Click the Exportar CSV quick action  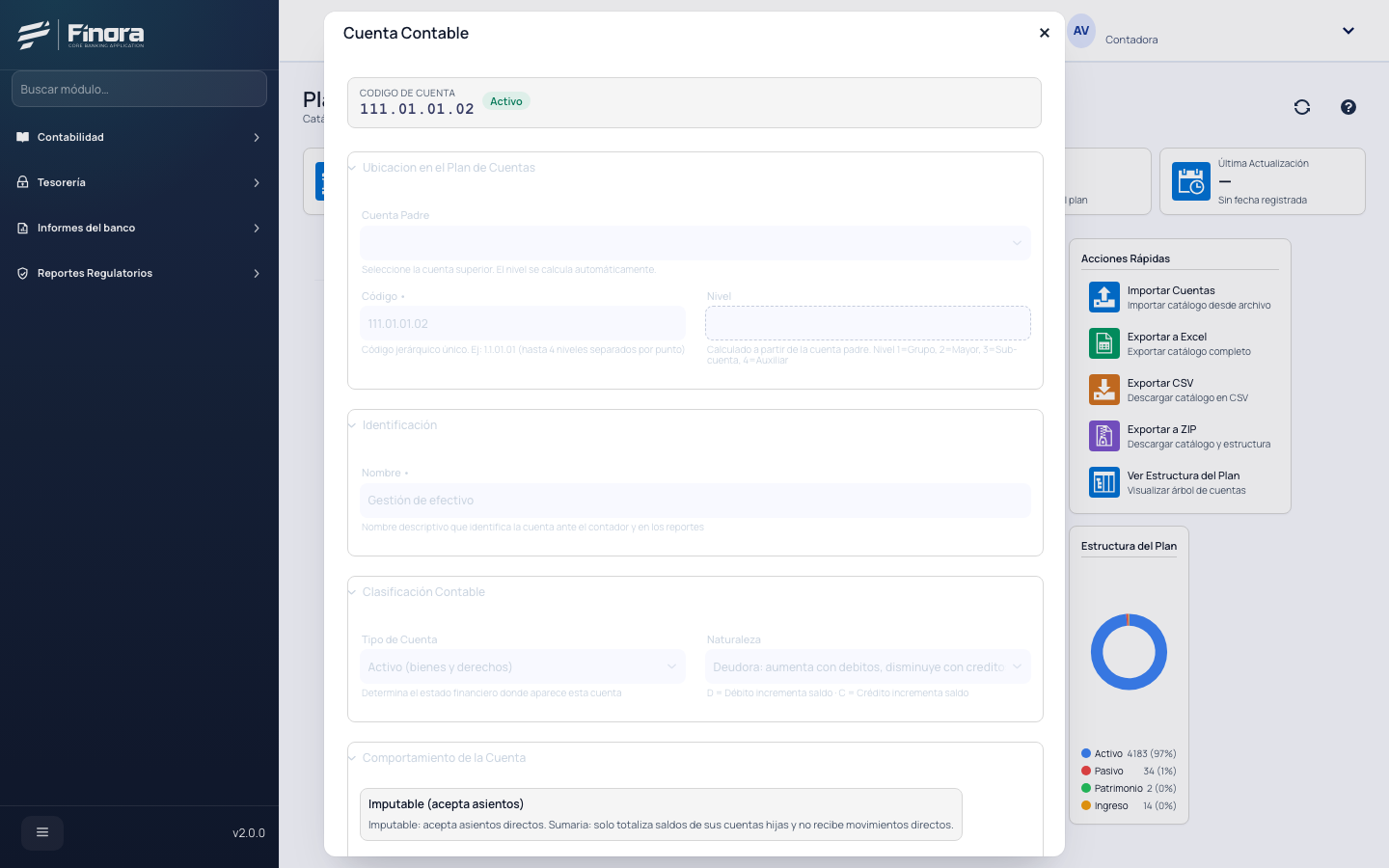click(x=1181, y=390)
